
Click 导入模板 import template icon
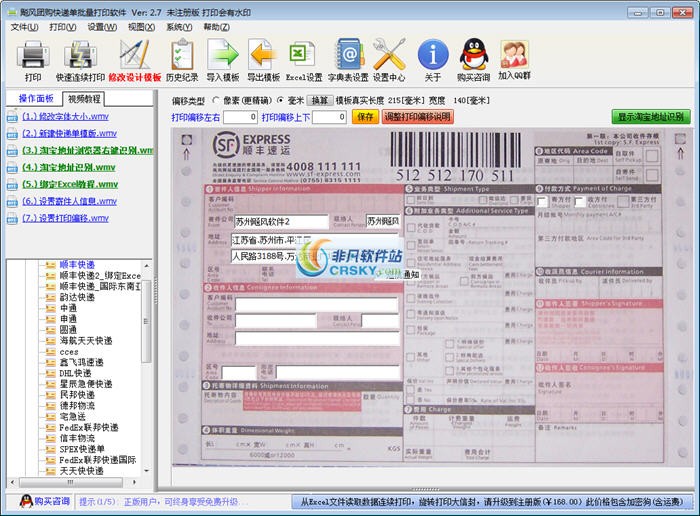click(223, 62)
